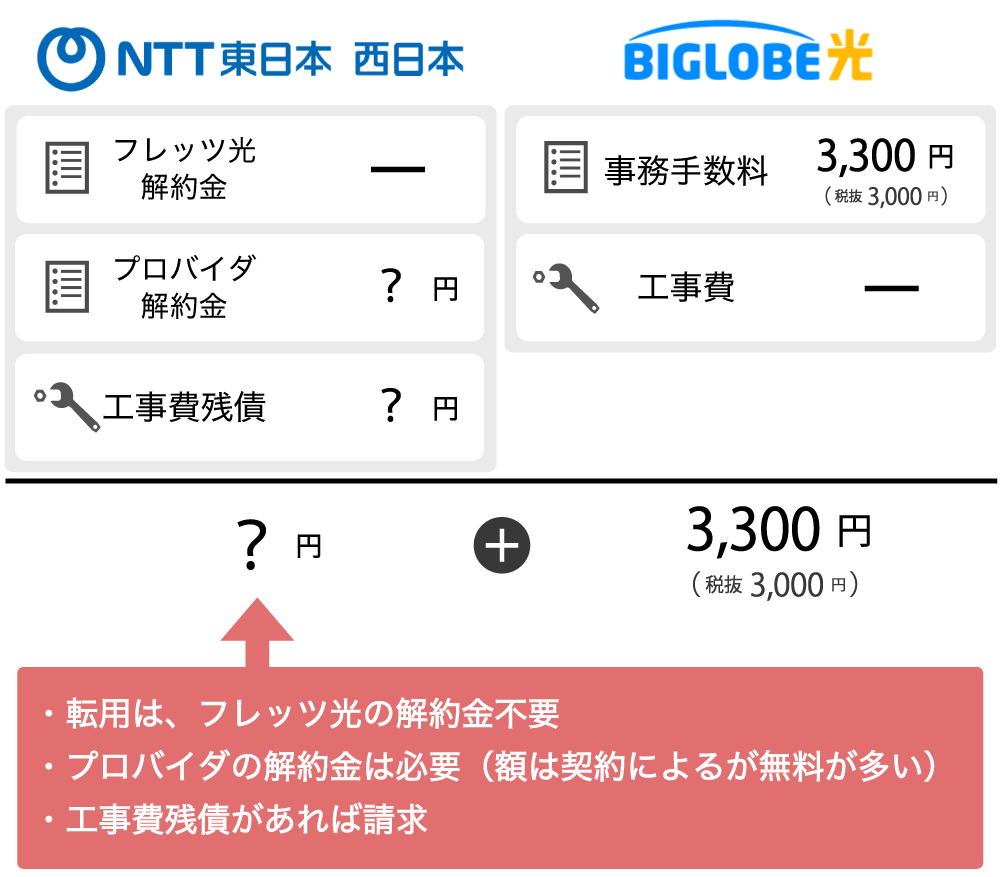Viewport: 1000px width, 877px height.
Task: Click the question mark in プロバイダ 解約金 row
Action: tap(392, 287)
